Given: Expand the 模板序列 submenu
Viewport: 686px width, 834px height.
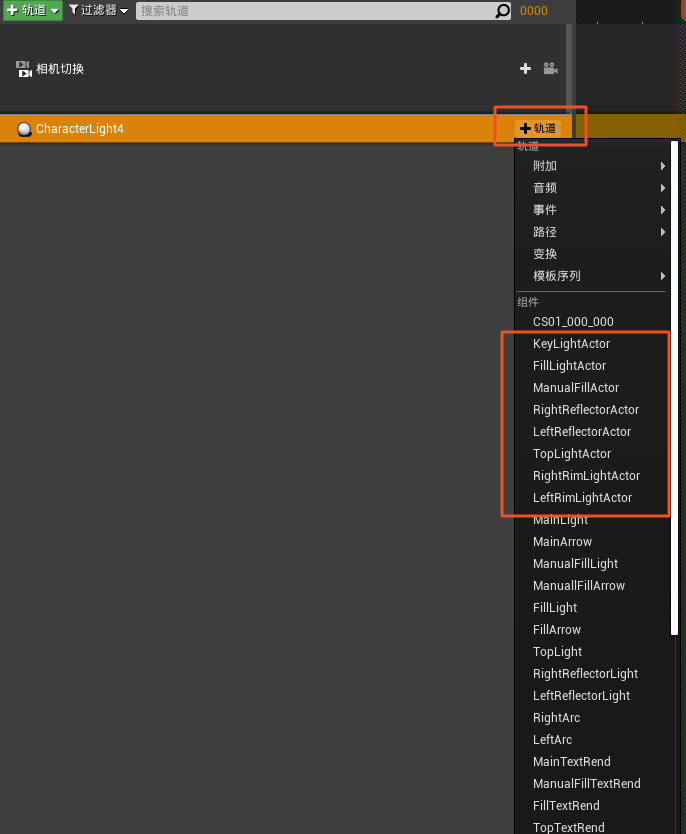Looking at the screenshot, I should tap(590, 276).
